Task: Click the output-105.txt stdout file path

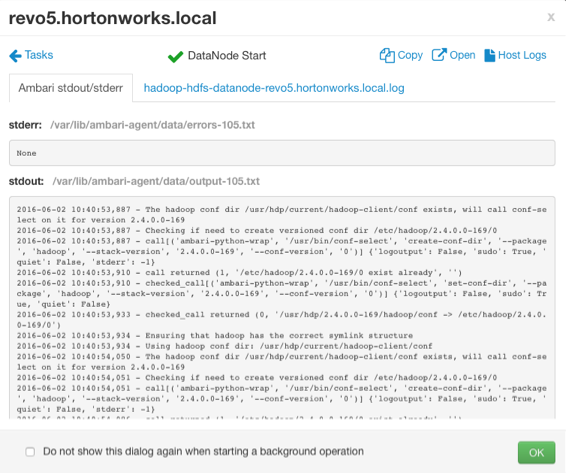Action: pyautogui.click(x=156, y=181)
